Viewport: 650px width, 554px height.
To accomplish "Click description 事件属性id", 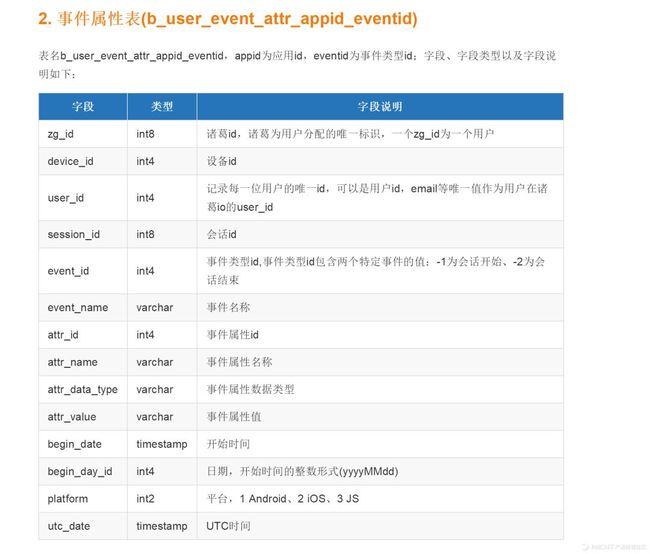I will (x=233, y=335).
